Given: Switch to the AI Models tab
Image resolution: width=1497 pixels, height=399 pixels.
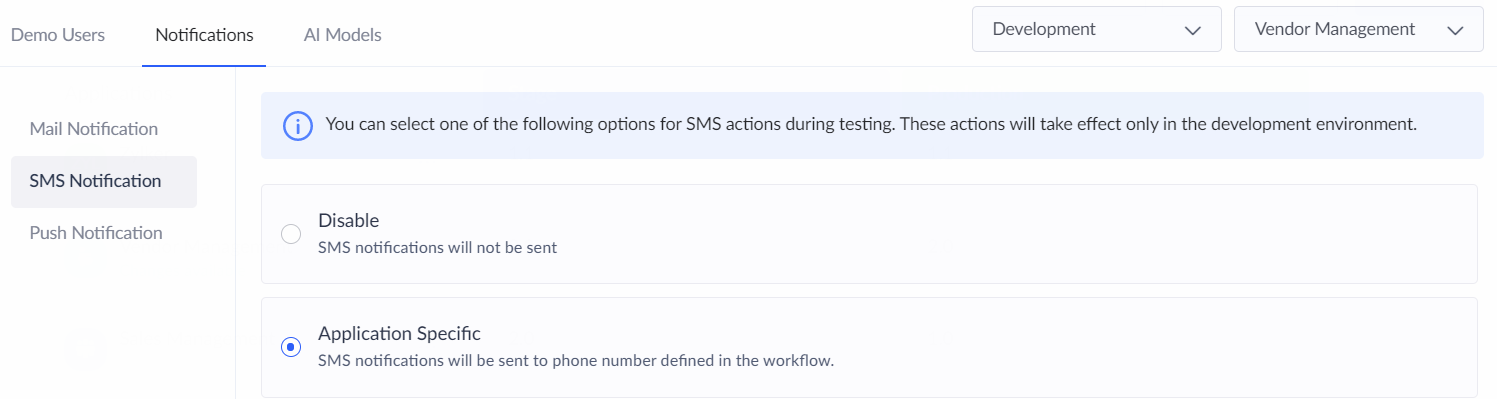Looking at the screenshot, I should click(x=343, y=34).
